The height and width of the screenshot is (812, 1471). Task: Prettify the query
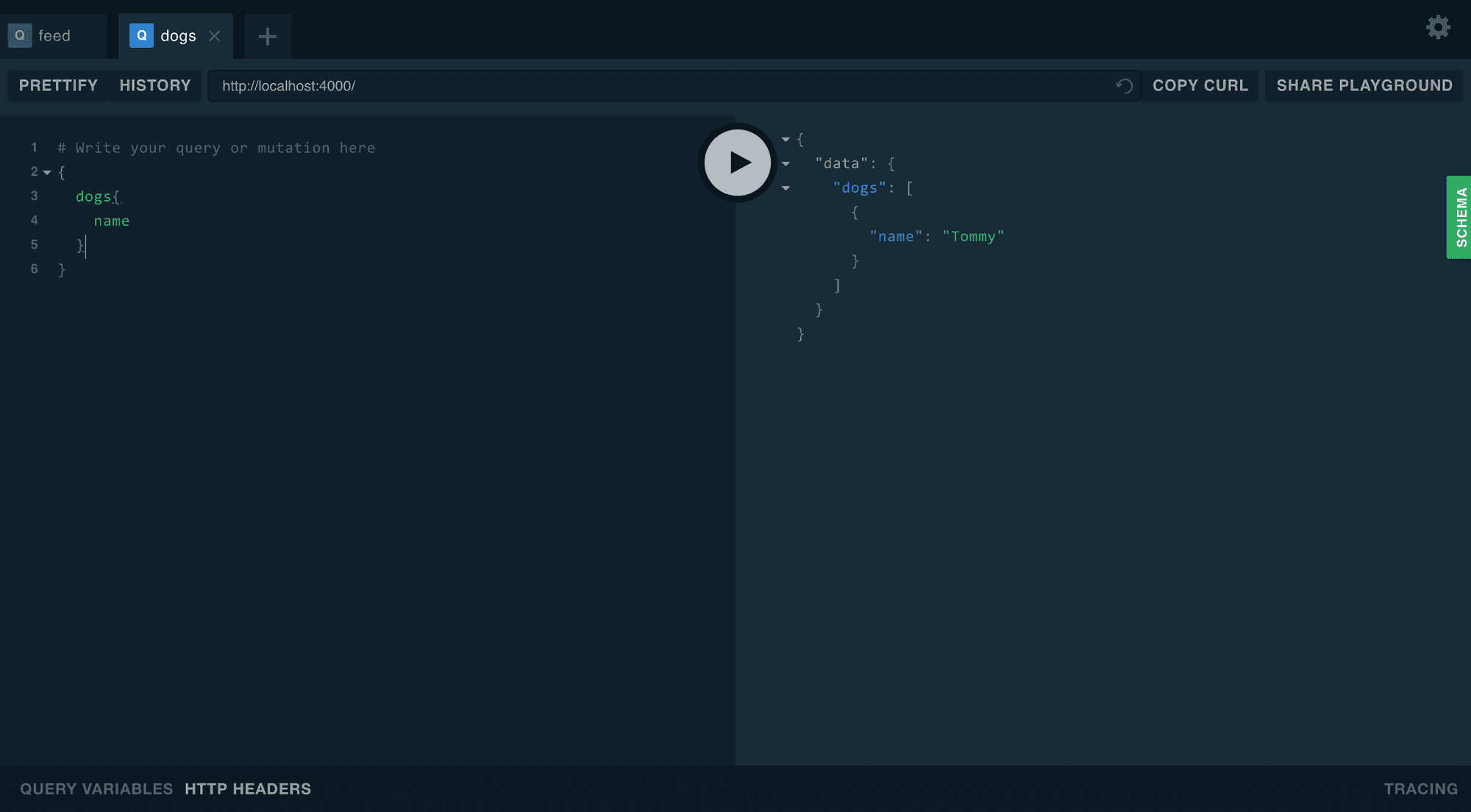click(x=58, y=85)
